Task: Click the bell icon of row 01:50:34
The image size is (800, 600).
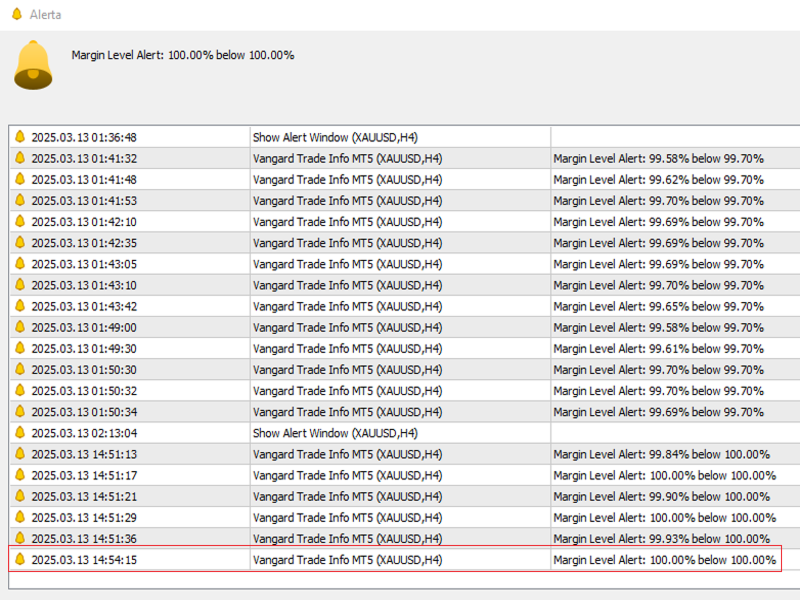Action: pyautogui.click(x=20, y=412)
